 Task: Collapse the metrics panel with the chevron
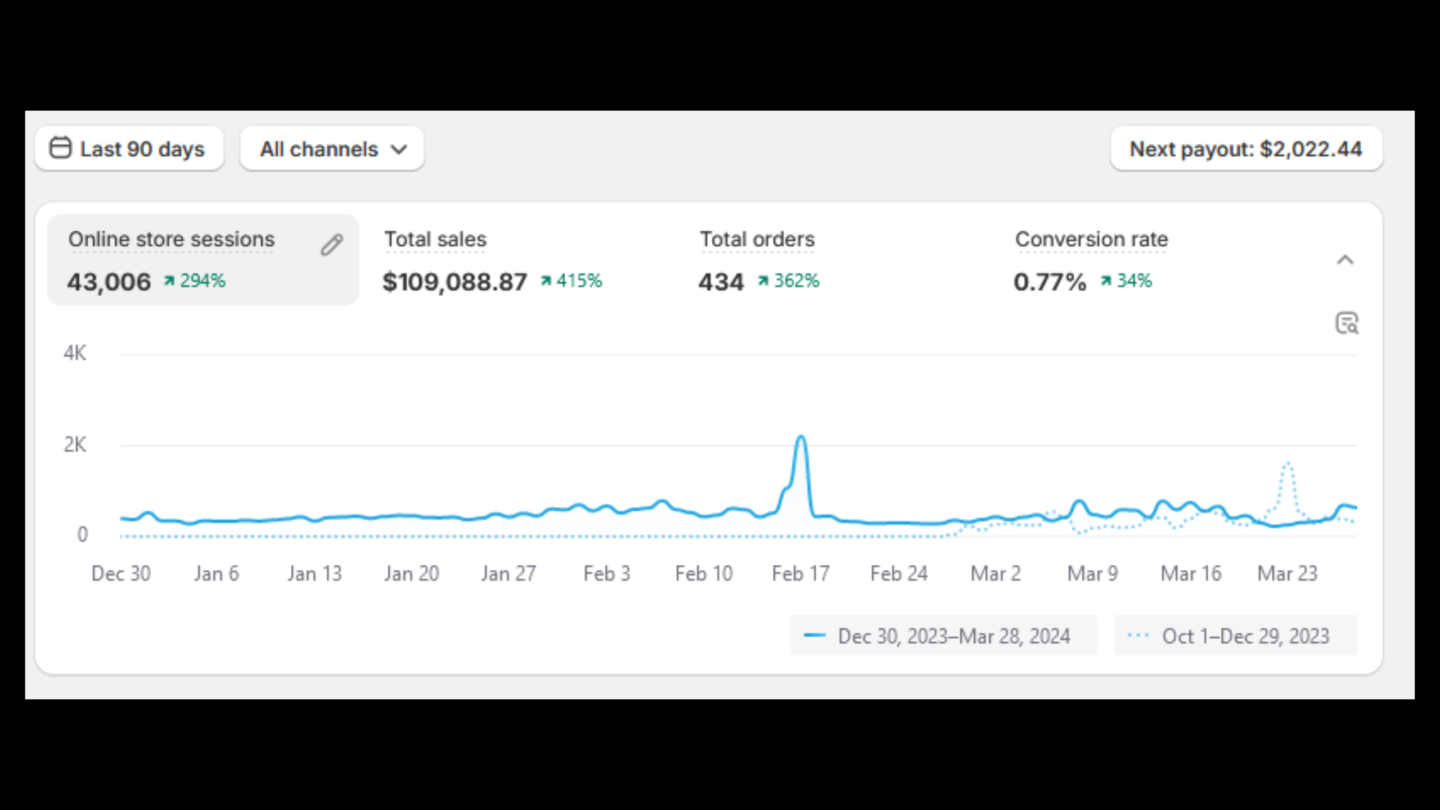point(1345,260)
